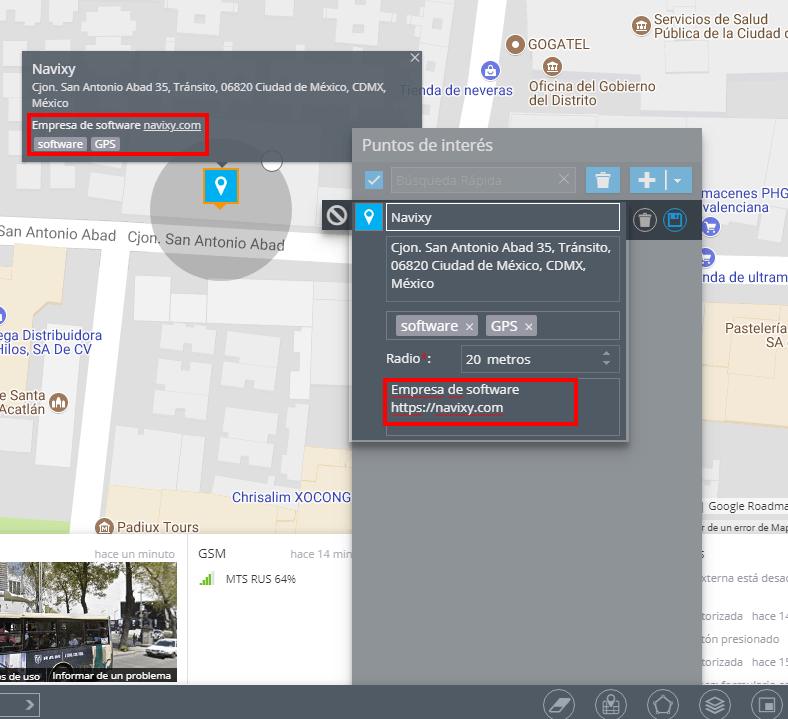
Task: Click the Tienda de neveras shop marker
Action: 490,70
